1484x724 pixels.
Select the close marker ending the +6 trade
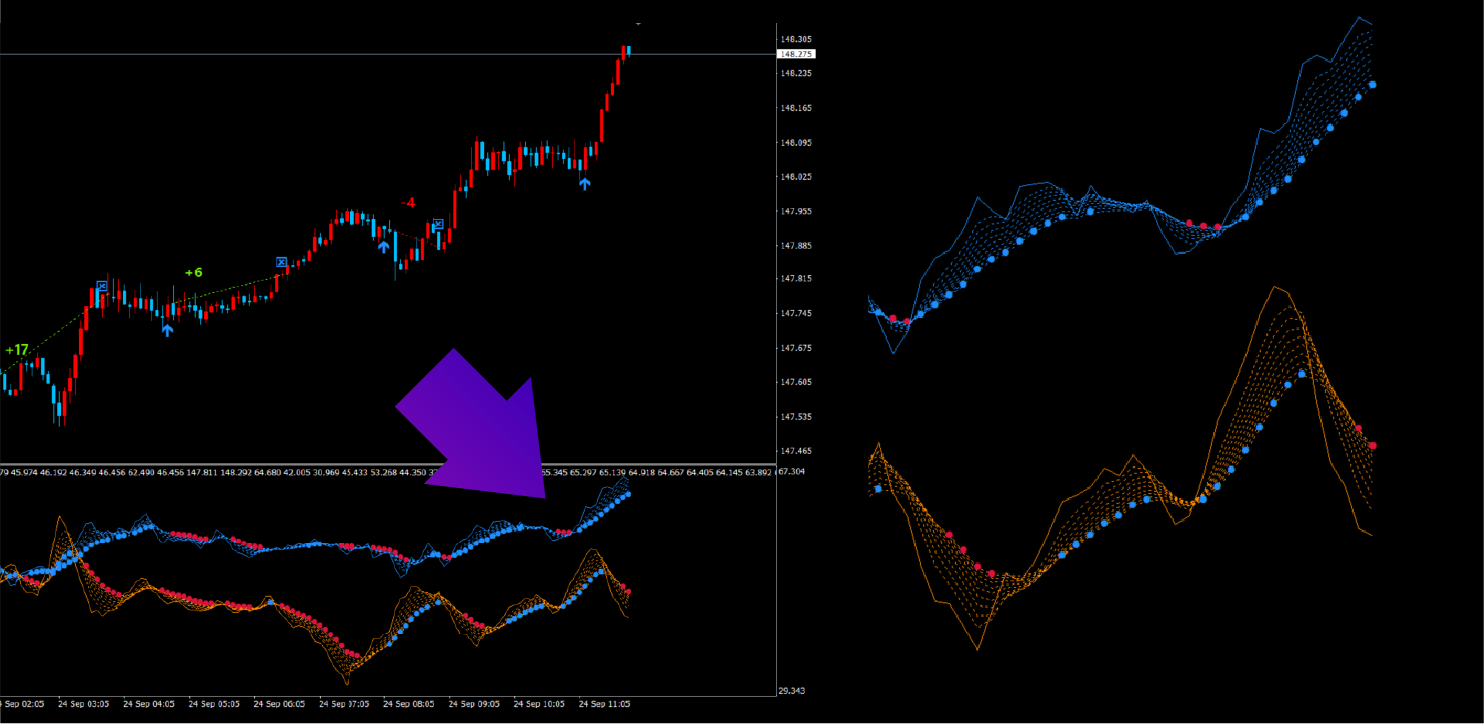coord(282,262)
